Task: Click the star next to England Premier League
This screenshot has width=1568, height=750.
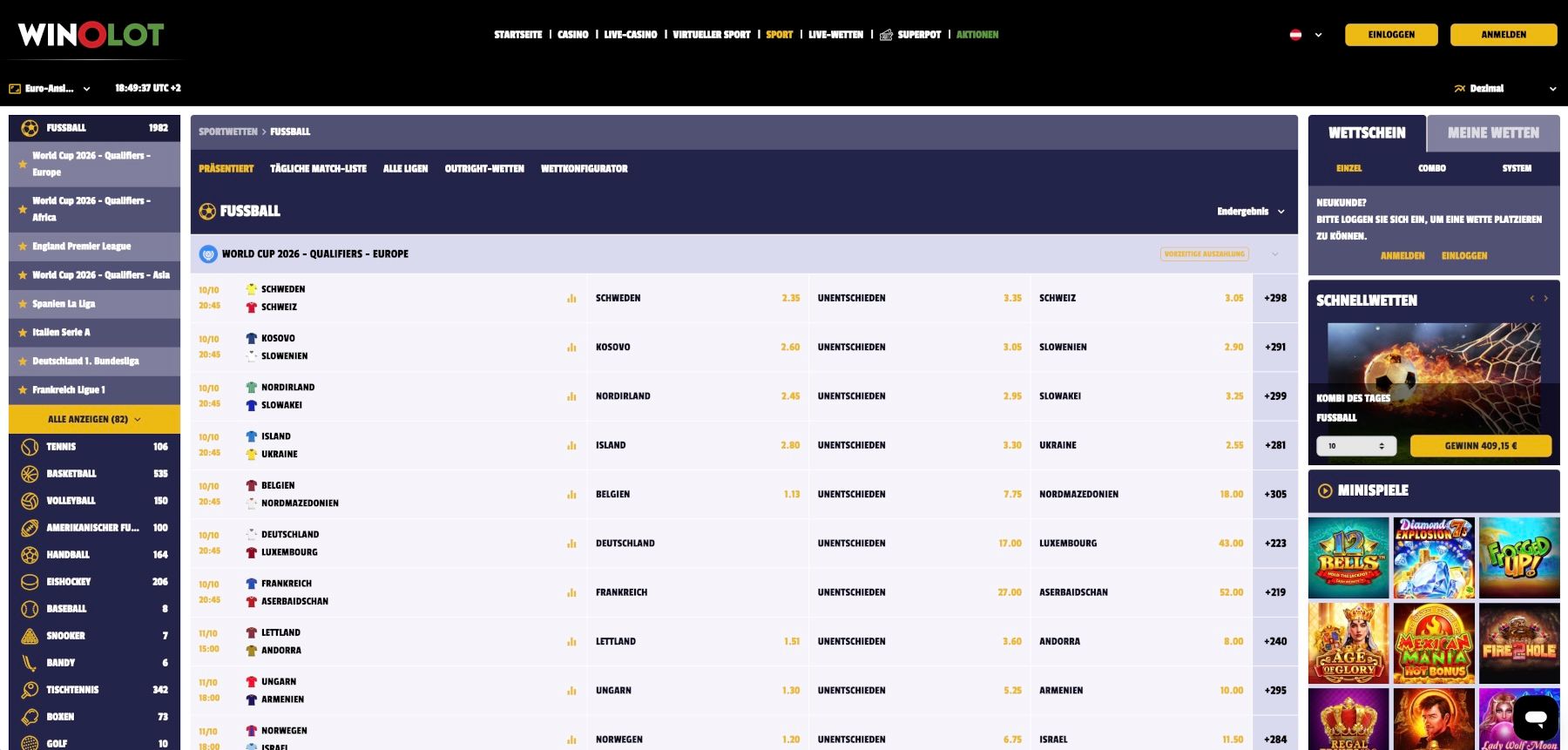Action: coord(23,247)
